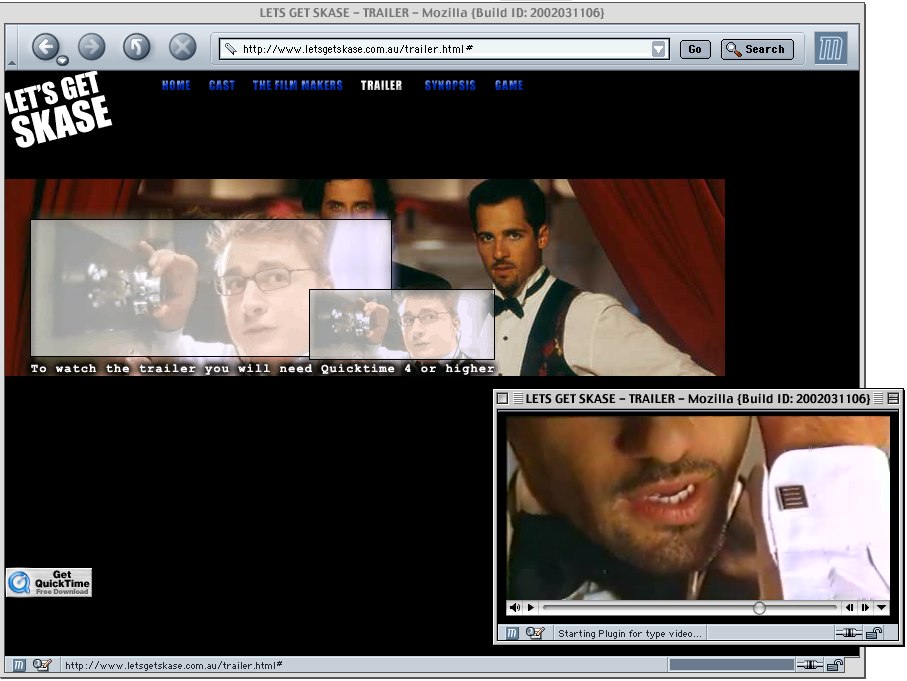
Task: Click the QuickTime playback position slider handle
Action: (x=759, y=608)
